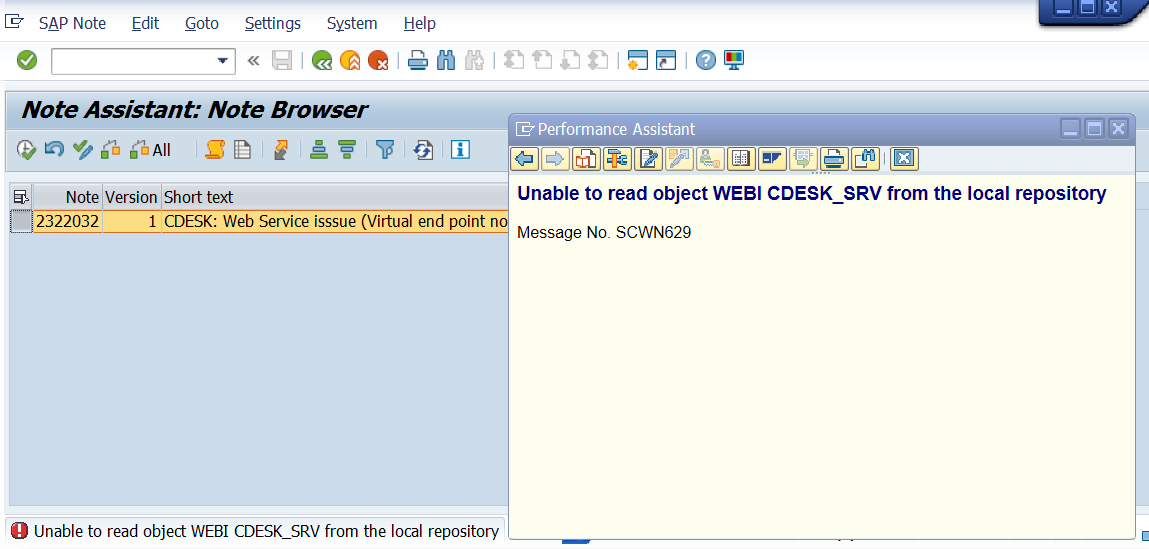This screenshot has height=549, width=1149.
Task: Click the Sort Descending icon
Action: click(x=347, y=150)
